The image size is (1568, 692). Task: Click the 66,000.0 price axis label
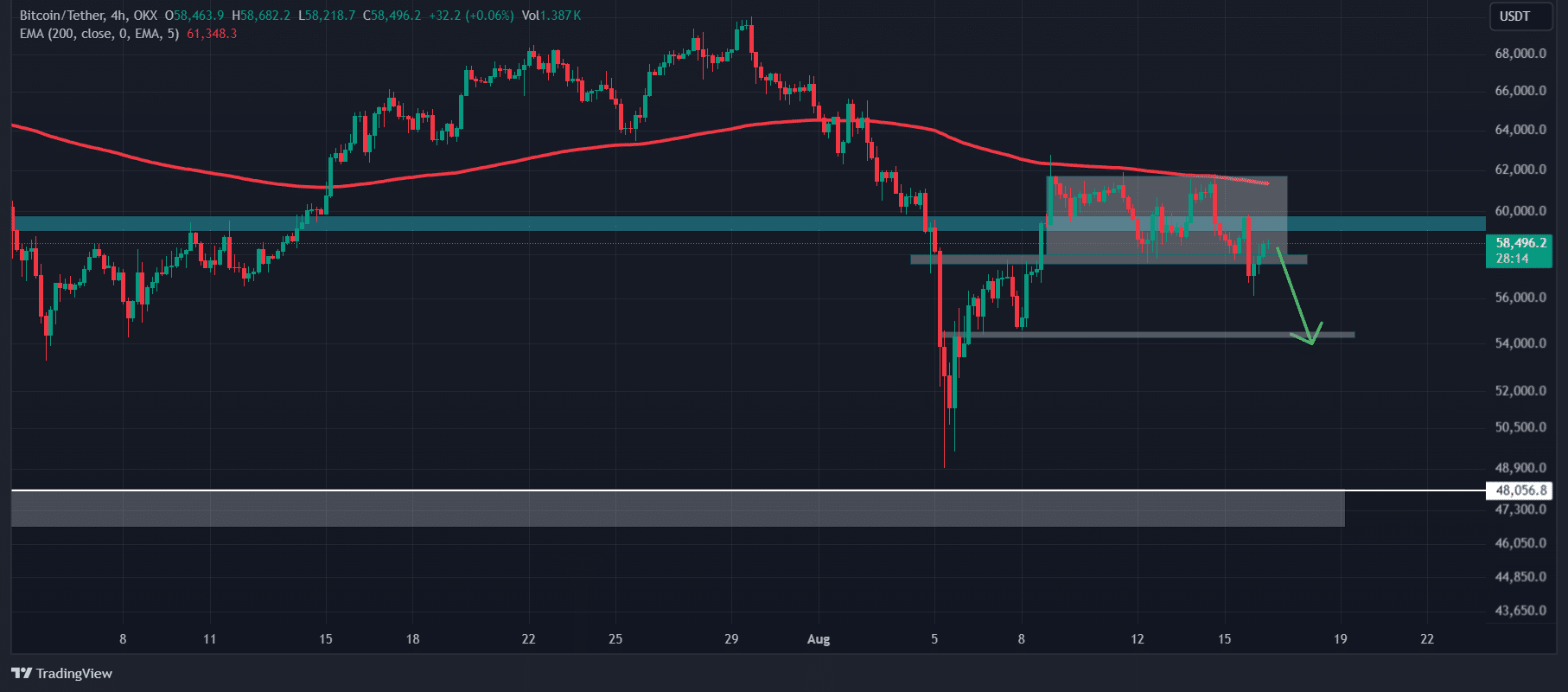click(1520, 91)
